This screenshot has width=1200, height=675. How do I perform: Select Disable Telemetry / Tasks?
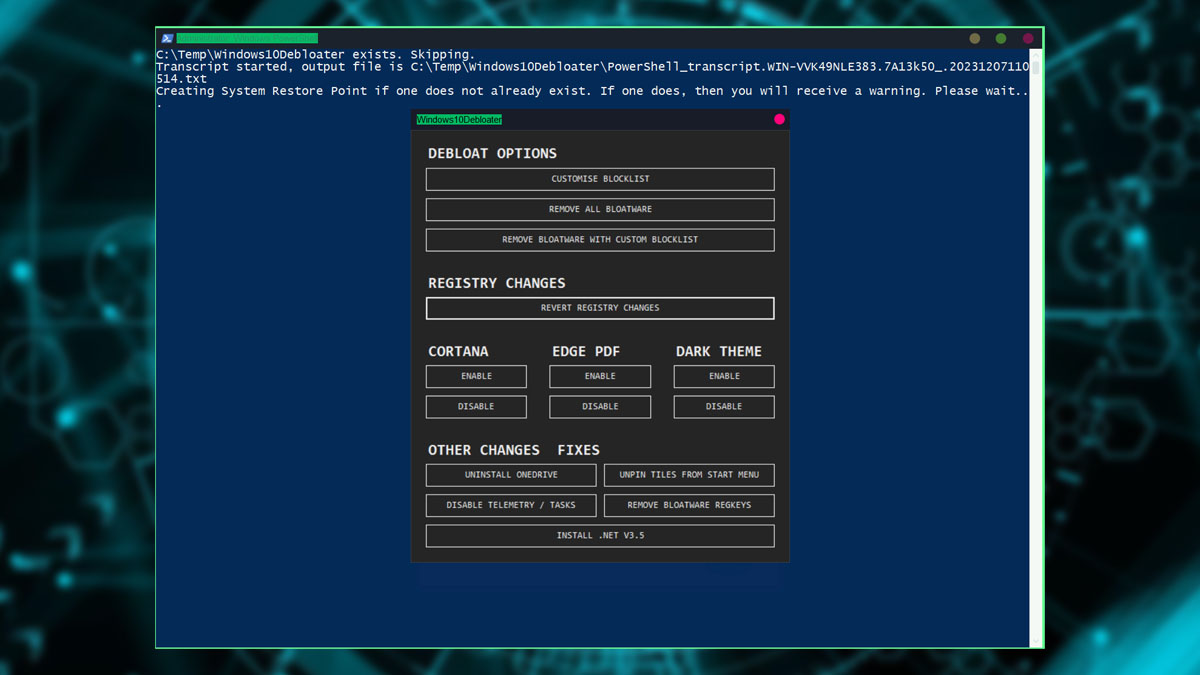(510, 505)
